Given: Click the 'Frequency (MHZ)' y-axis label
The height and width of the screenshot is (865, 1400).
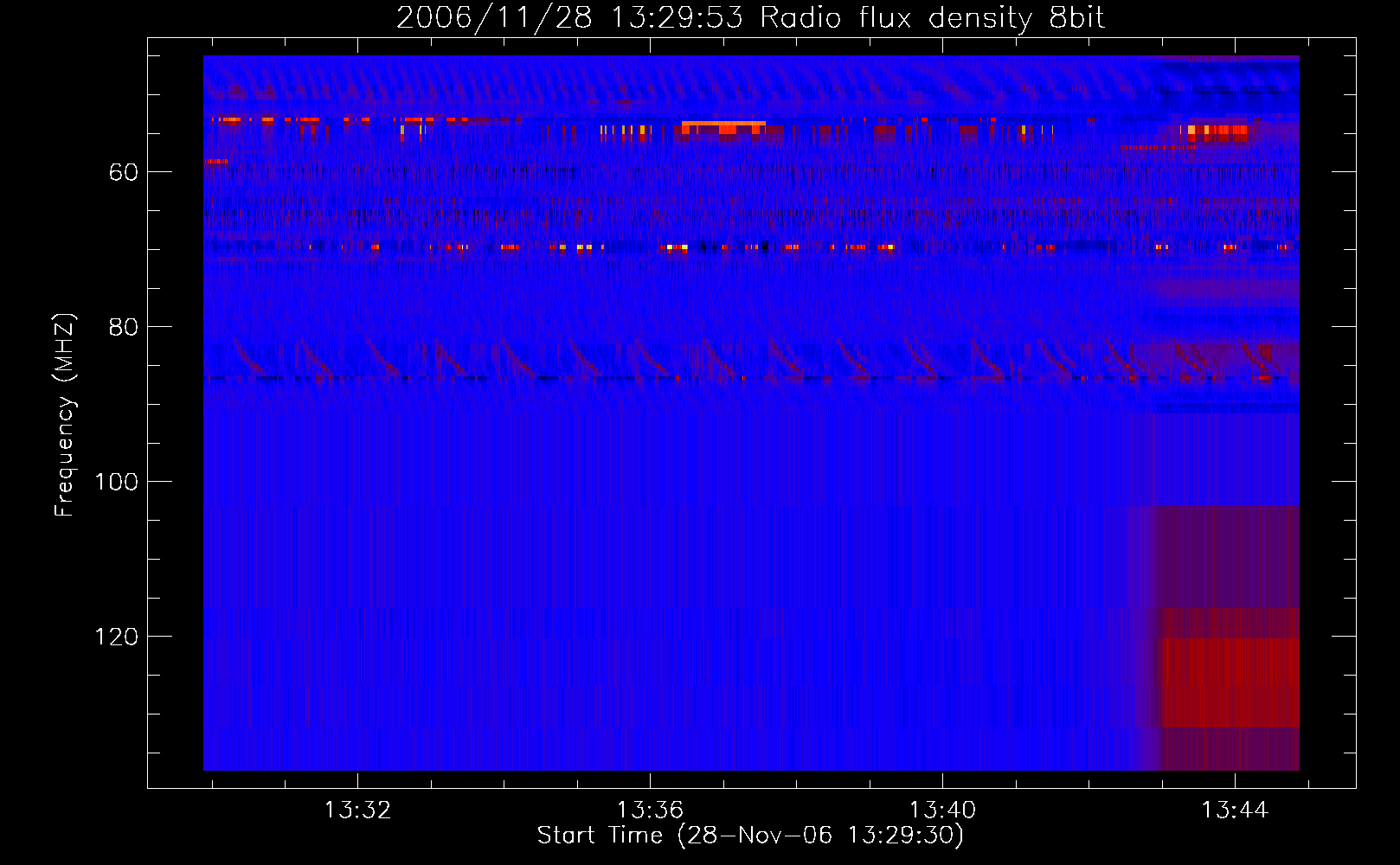Looking at the screenshot, I should 65,415.
